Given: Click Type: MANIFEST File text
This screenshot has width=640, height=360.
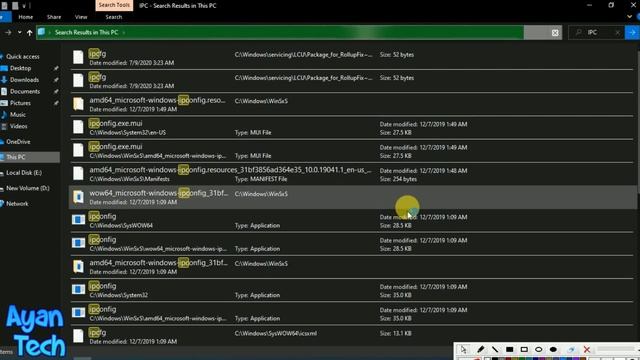Looking at the screenshot, I should click(261, 179).
